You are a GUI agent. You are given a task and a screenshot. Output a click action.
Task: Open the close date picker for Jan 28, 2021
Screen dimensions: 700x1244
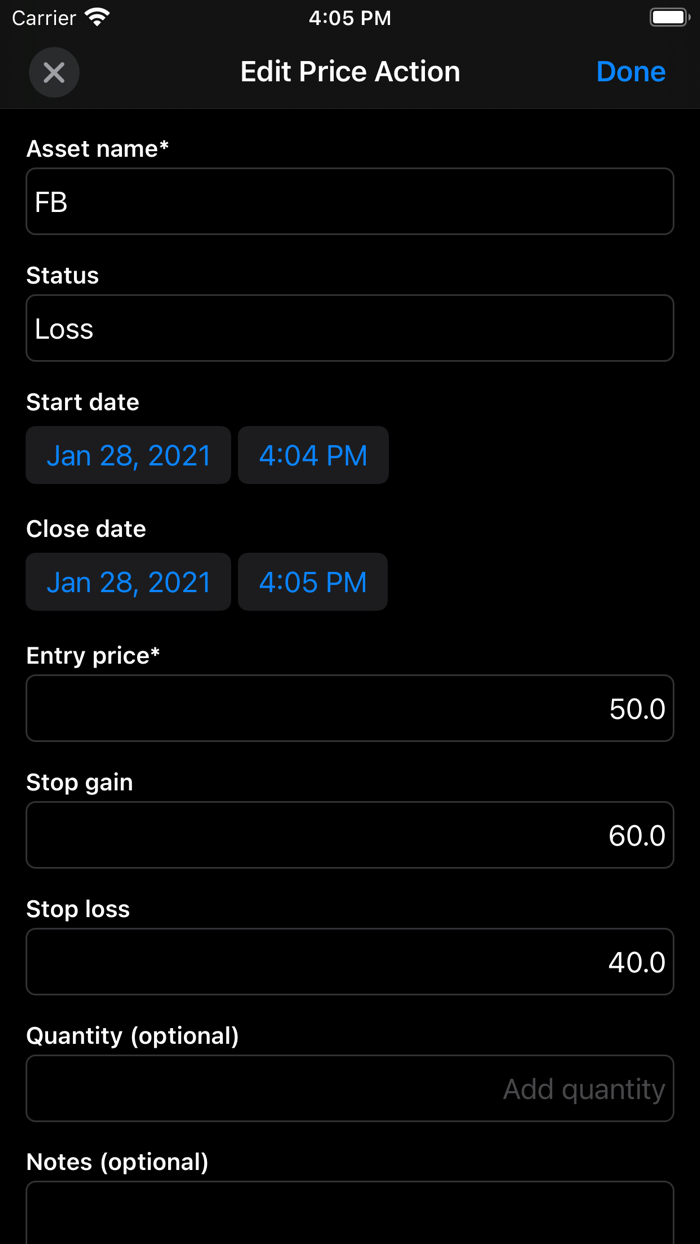(x=127, y=582)
